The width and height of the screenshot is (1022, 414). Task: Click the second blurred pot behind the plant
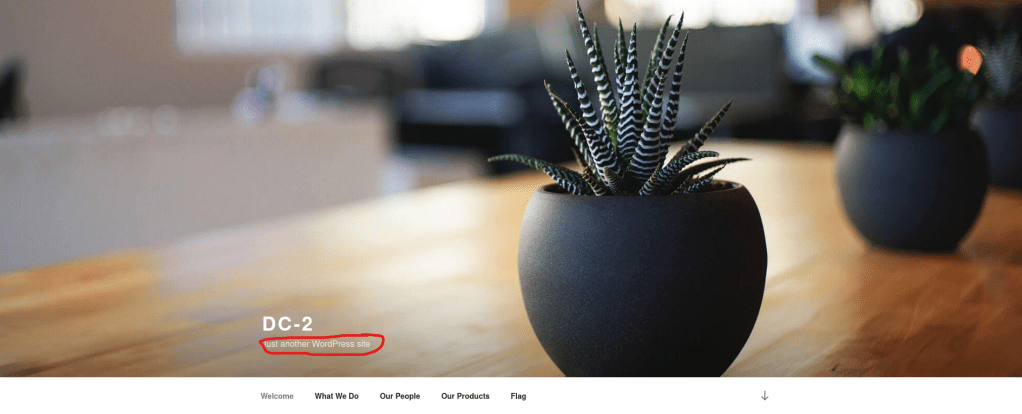click(911, 189)
